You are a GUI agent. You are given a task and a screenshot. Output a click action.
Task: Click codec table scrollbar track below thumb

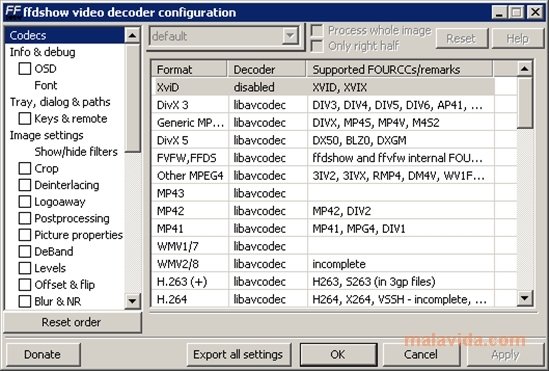[524, 209]
